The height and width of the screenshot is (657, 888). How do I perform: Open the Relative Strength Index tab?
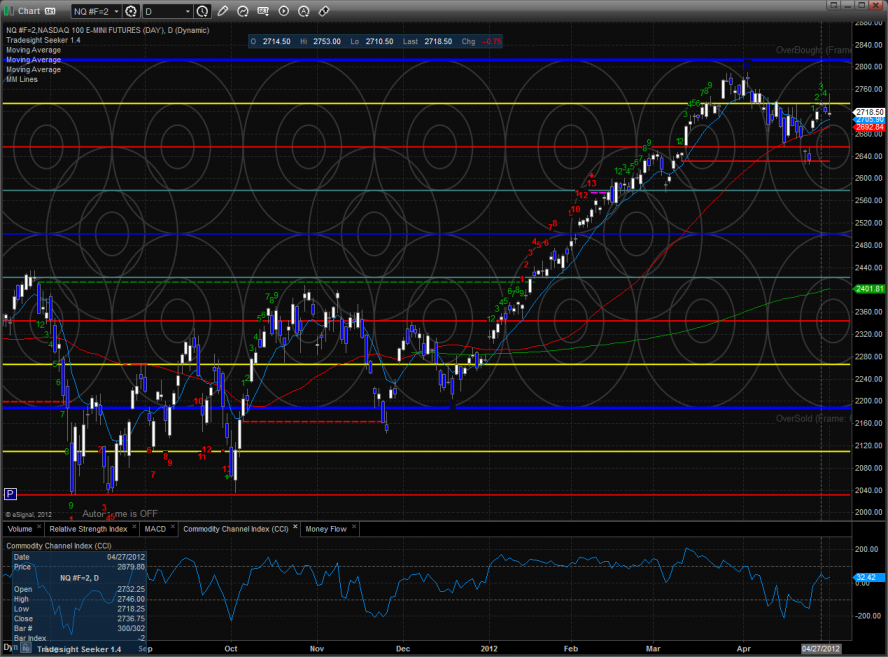click(x=87, y=528)
